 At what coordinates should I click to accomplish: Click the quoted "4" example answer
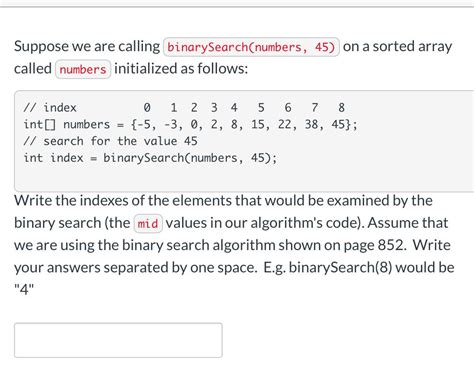click(24, 289)
